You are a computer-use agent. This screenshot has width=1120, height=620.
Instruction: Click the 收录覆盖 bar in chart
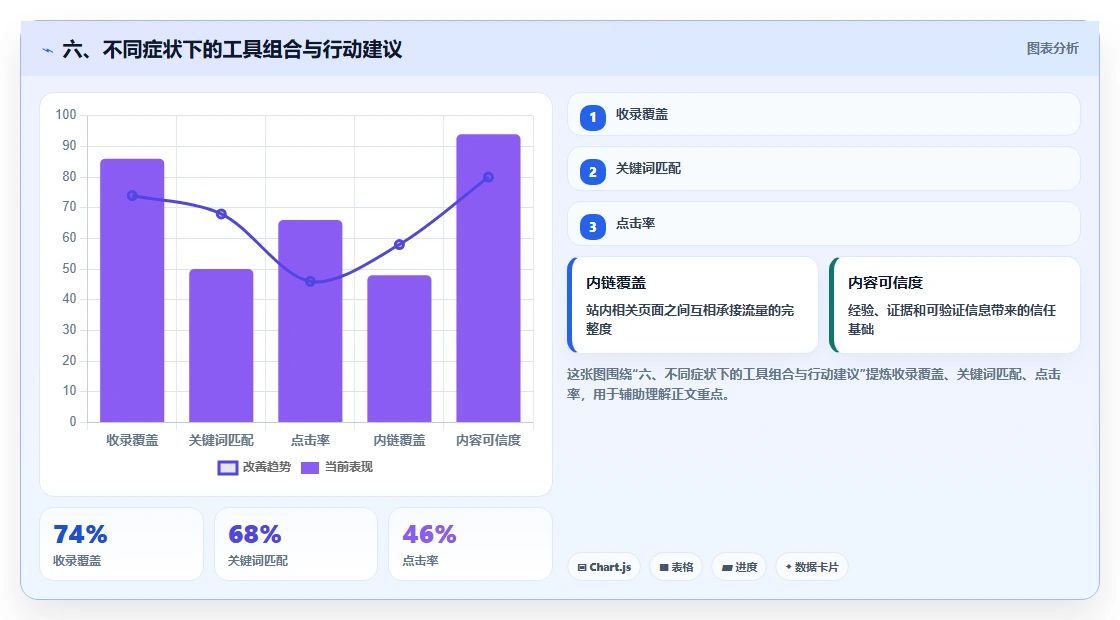coord(132,291)
